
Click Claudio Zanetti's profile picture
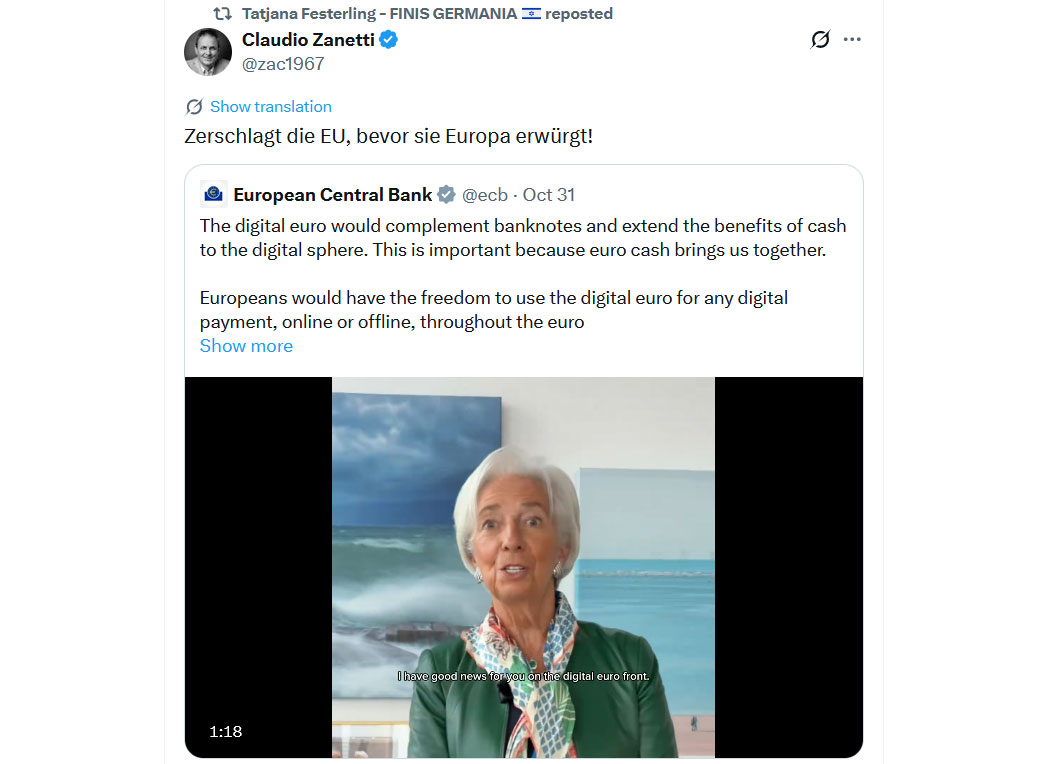point(208,52)
